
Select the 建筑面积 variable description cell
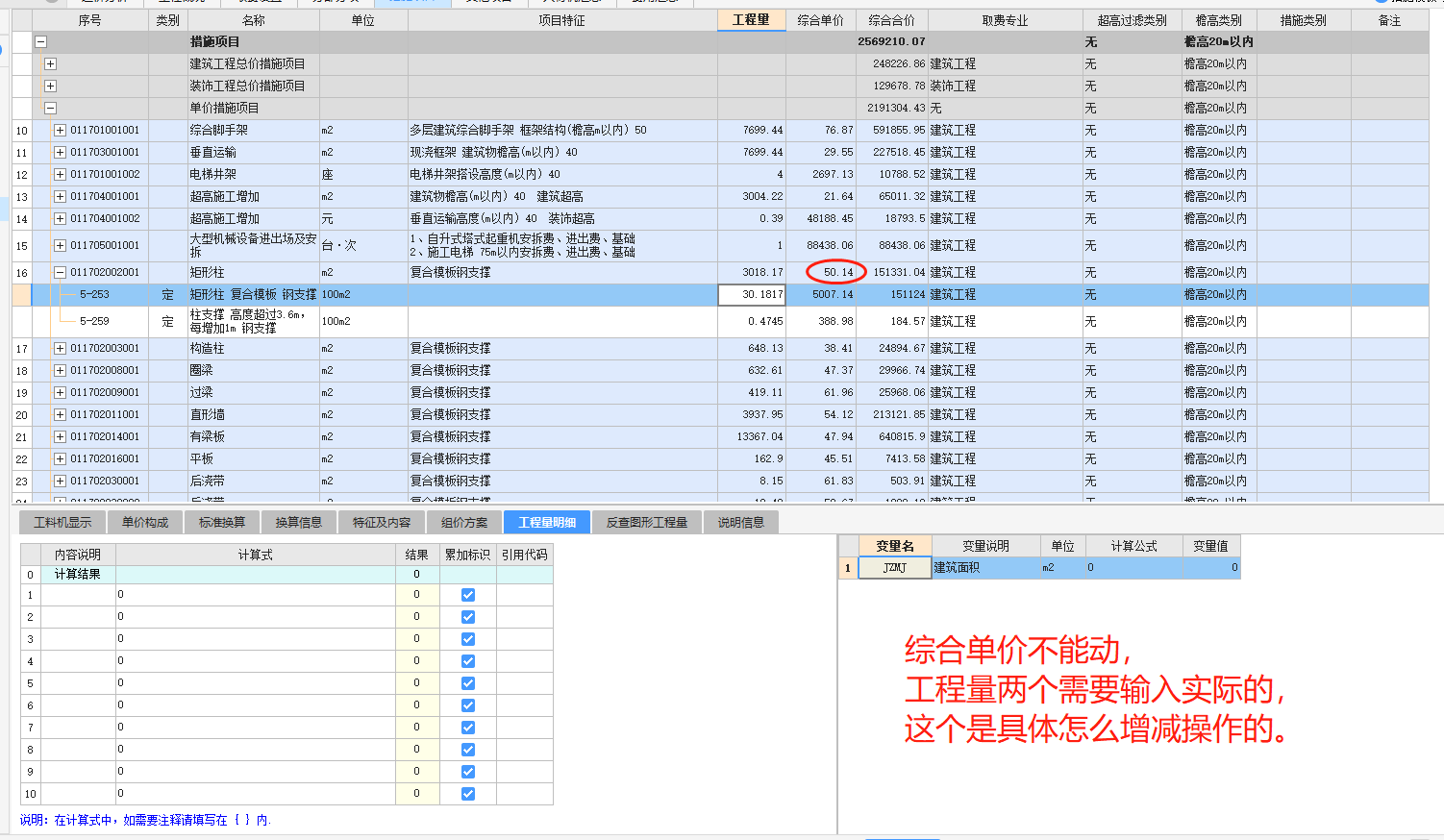(985, 568)
